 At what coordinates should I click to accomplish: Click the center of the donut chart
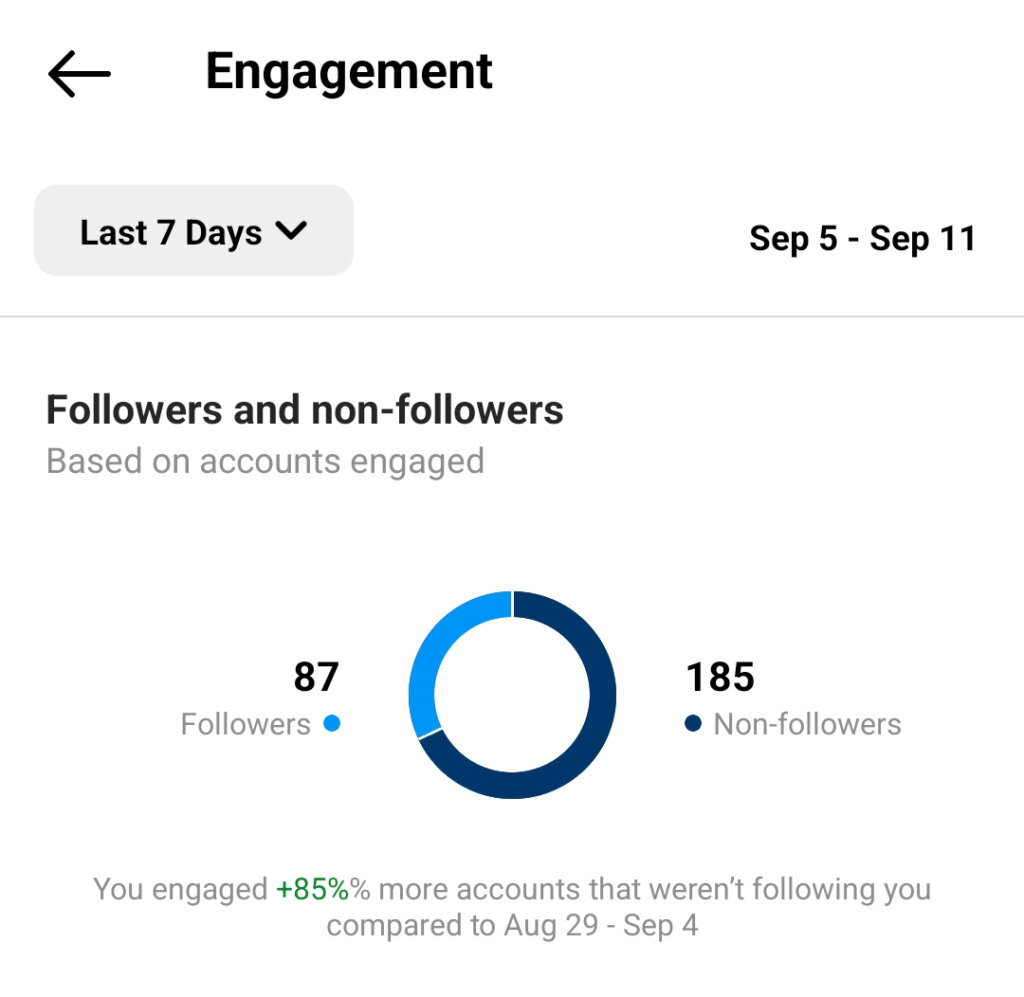[514, 693]
